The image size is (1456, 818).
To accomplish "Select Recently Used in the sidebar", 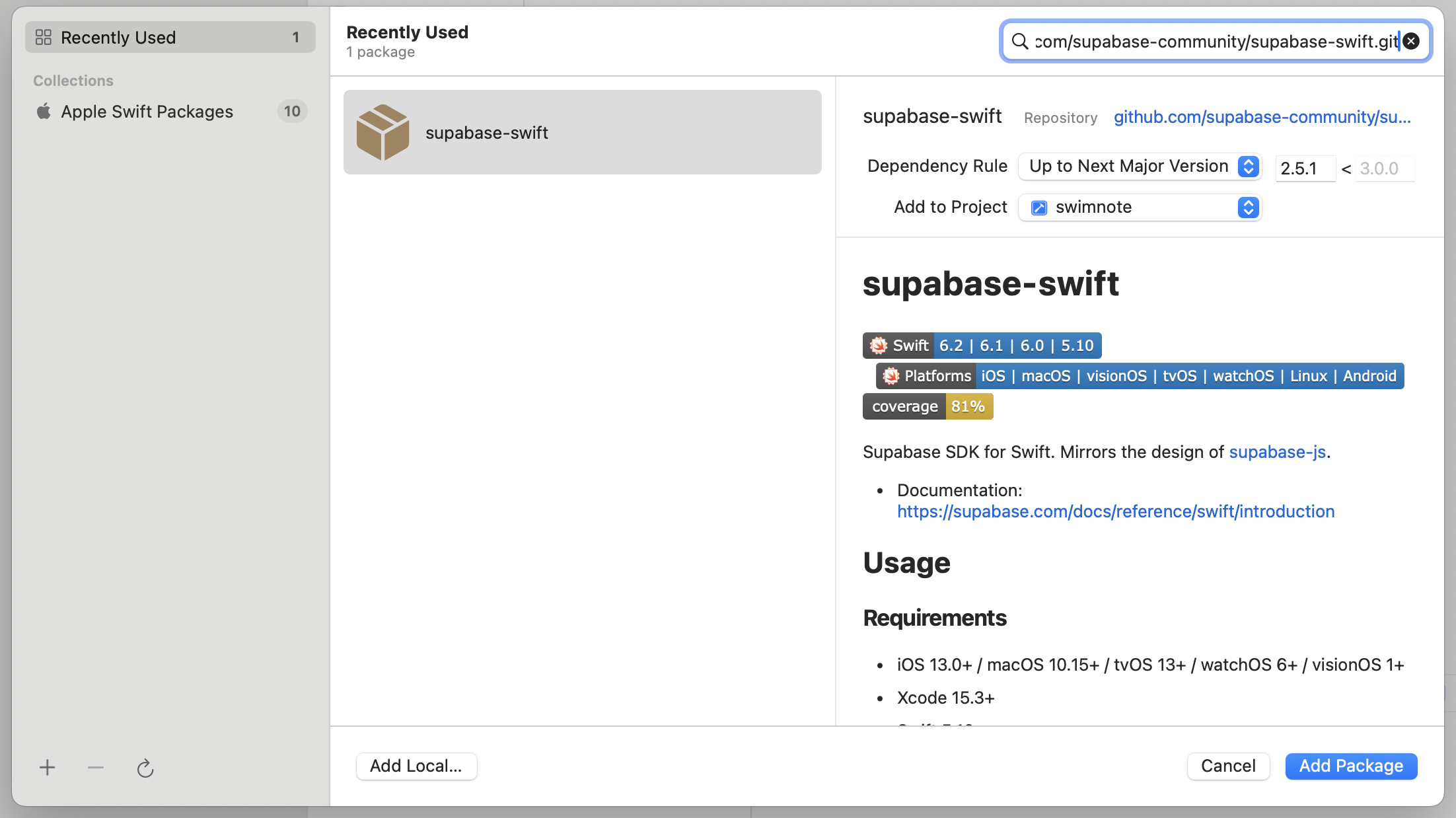I will pyautogui.click(x=170, y=38).
